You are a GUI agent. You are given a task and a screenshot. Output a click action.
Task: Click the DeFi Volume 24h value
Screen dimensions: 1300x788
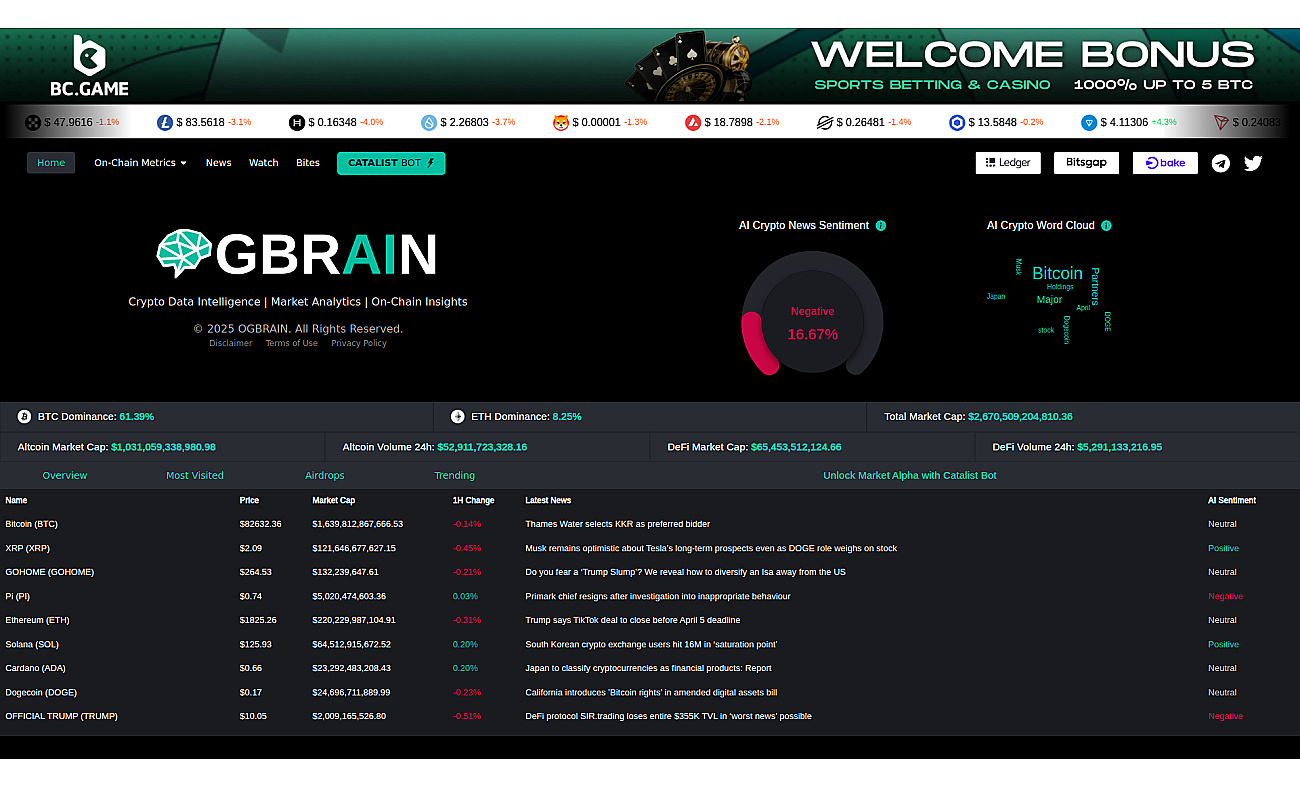[1119, 447]
